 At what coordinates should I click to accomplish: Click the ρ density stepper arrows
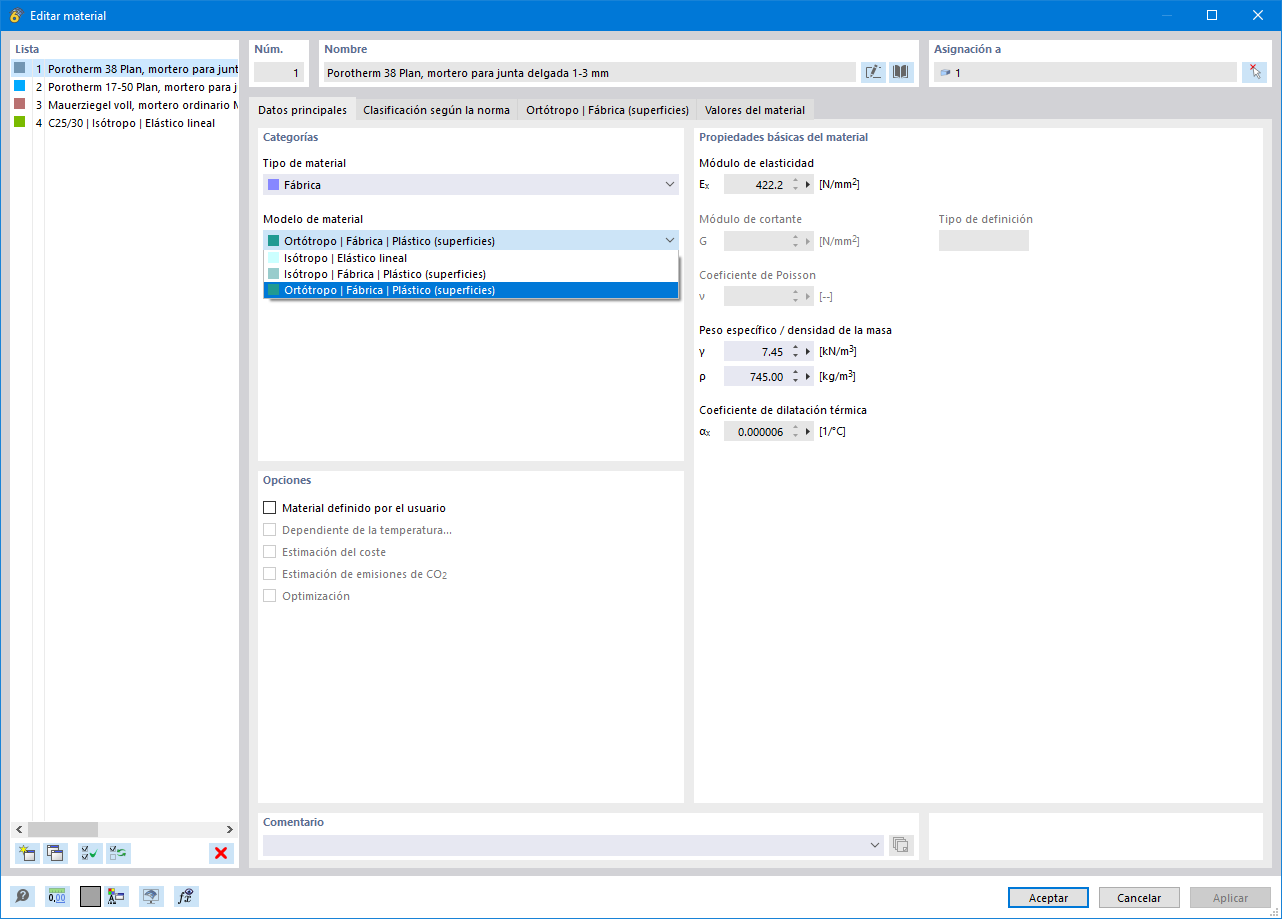(x=795, y=377)
